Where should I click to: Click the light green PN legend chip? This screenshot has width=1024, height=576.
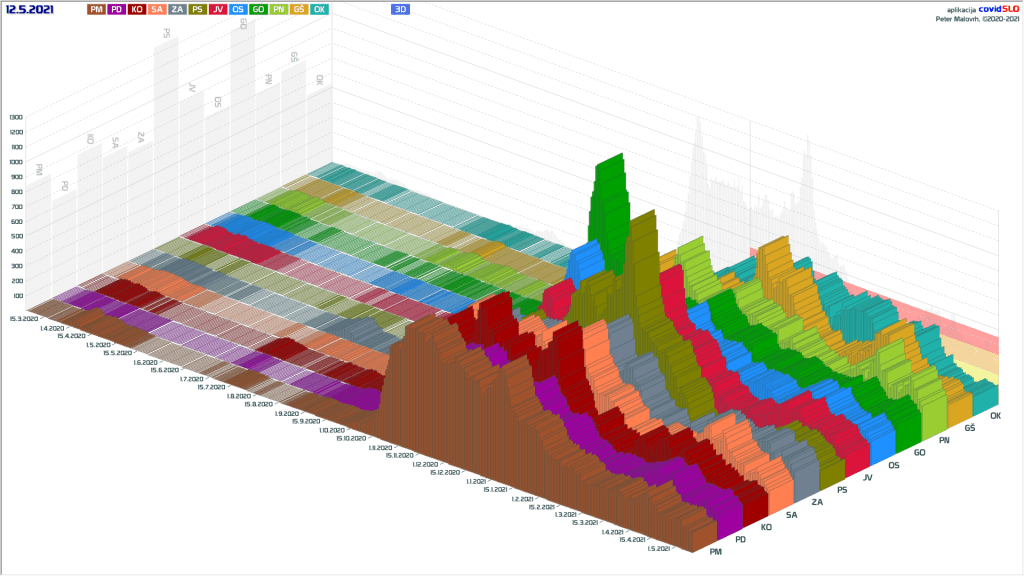(279, 9)
